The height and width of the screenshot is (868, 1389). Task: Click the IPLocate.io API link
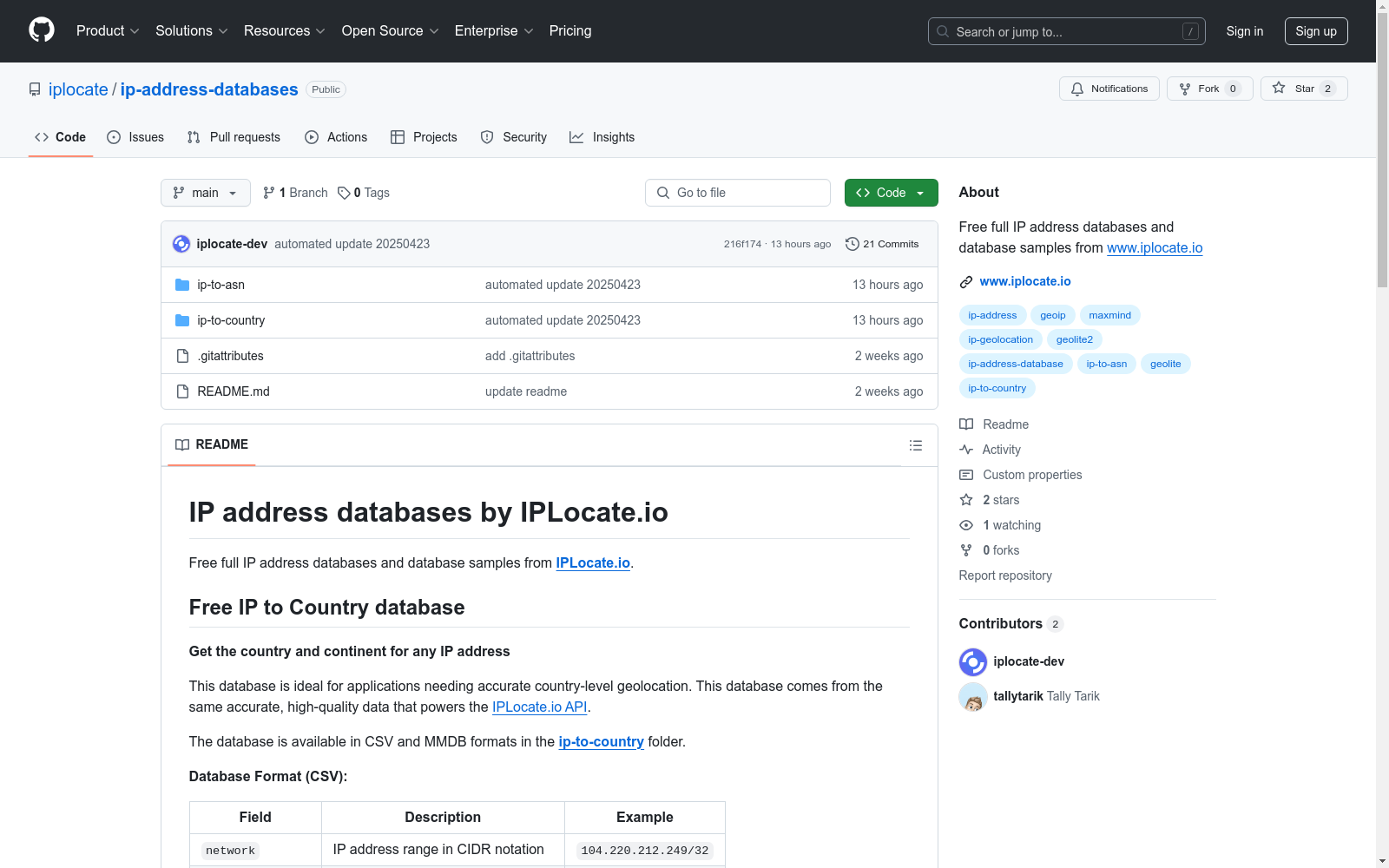click(x=540, y=707)
